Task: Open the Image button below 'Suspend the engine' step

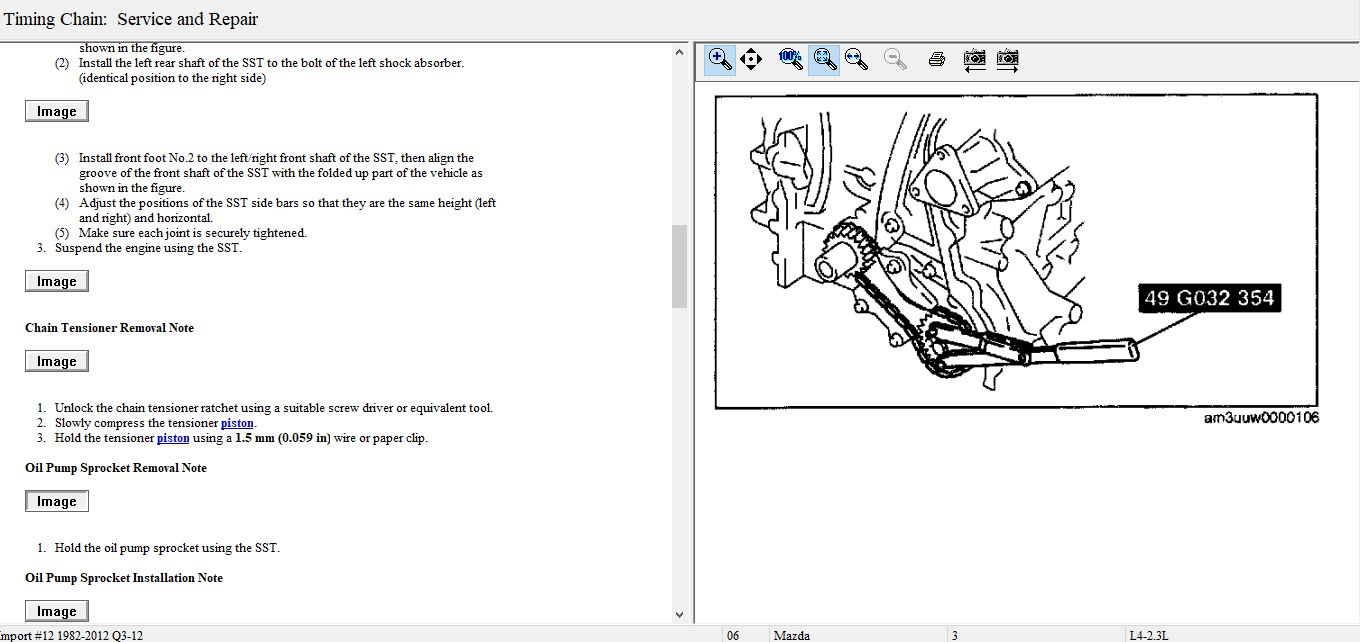Action: click(57, 281)
